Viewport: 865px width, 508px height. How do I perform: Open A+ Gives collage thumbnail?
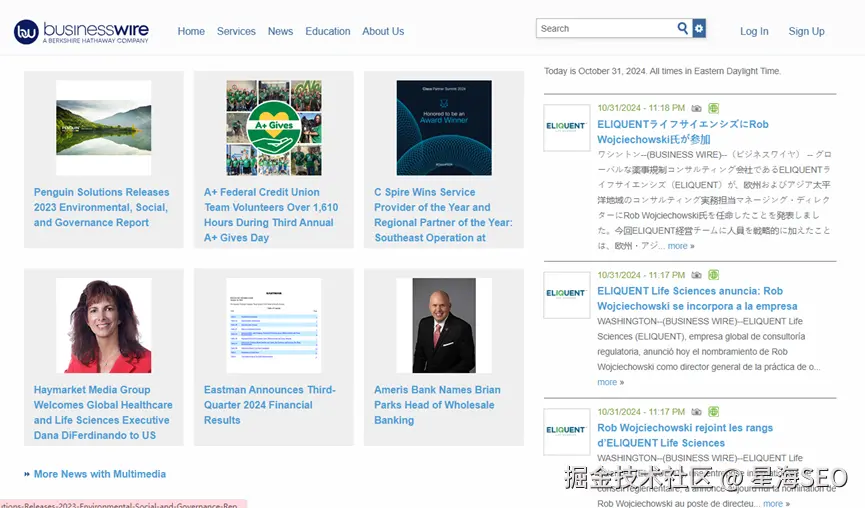pyautogui.click(x=274, y=127)
